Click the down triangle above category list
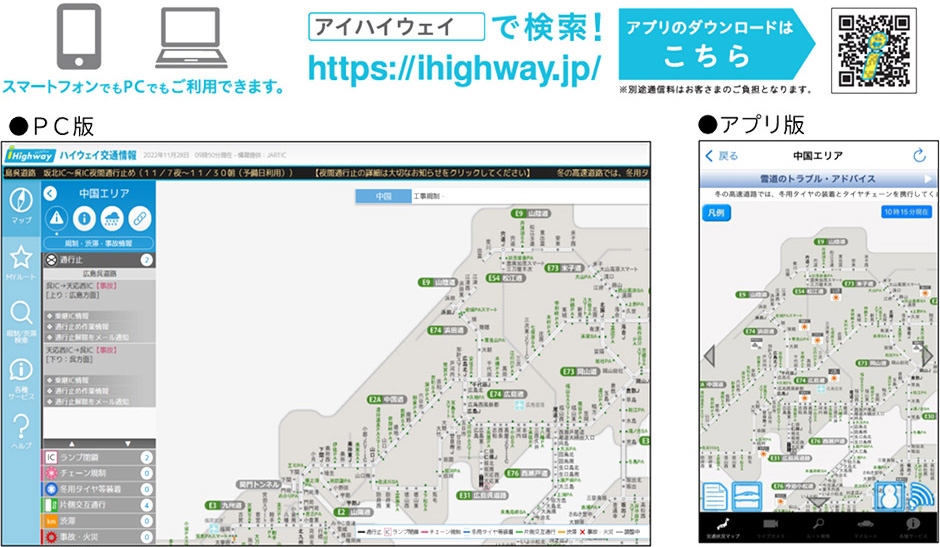The width and height of the screenshot is (940, 547). click(x=128, y=444)
